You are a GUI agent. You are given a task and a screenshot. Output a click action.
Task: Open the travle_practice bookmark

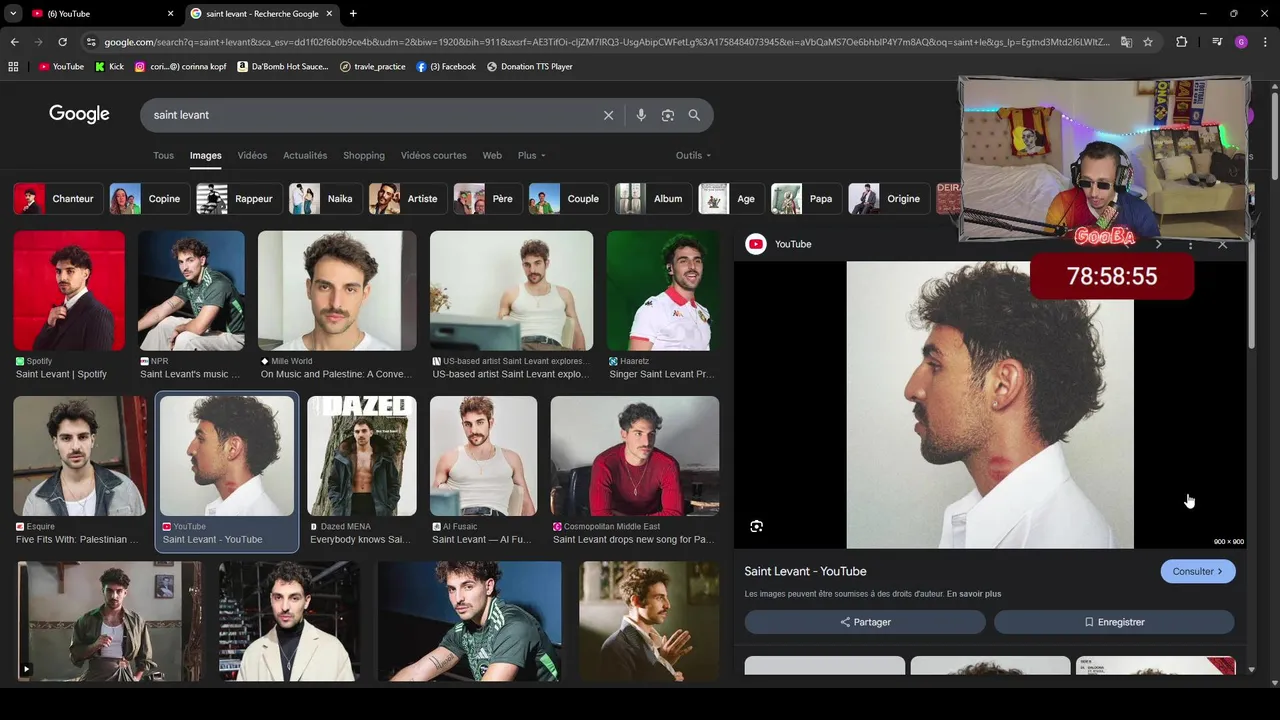pos(372,66)
